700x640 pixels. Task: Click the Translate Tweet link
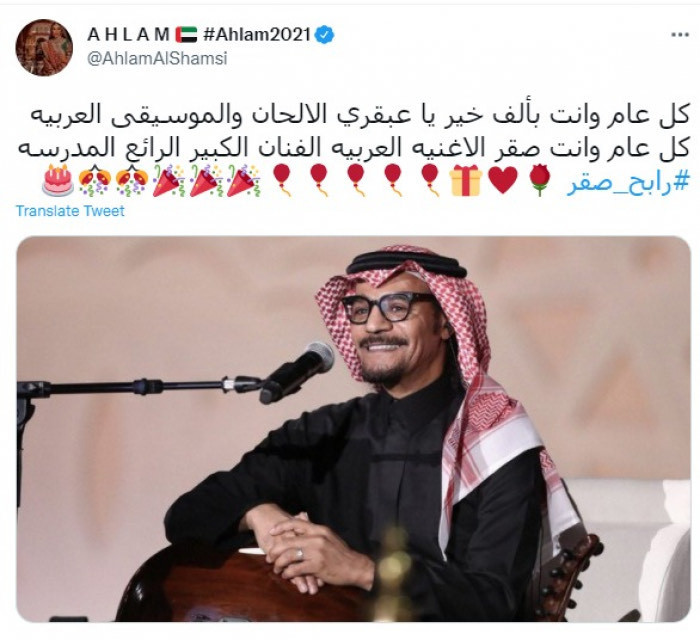[70, 211]
